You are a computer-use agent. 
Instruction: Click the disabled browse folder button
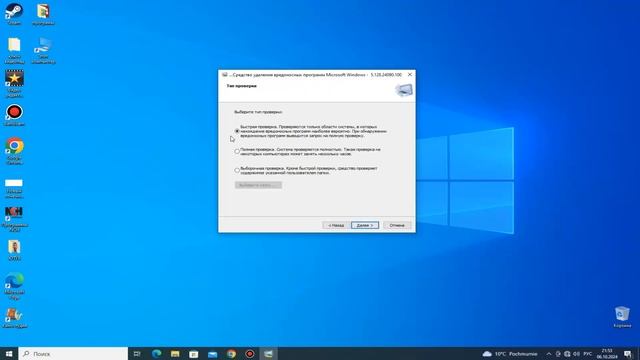pos(258,185)
